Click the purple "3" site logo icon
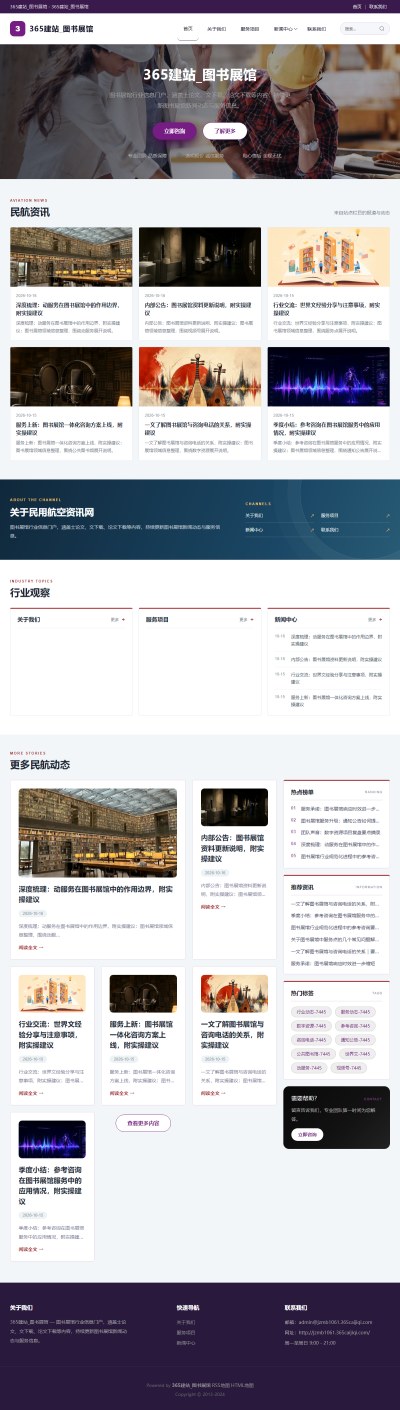 click(16, 29)
